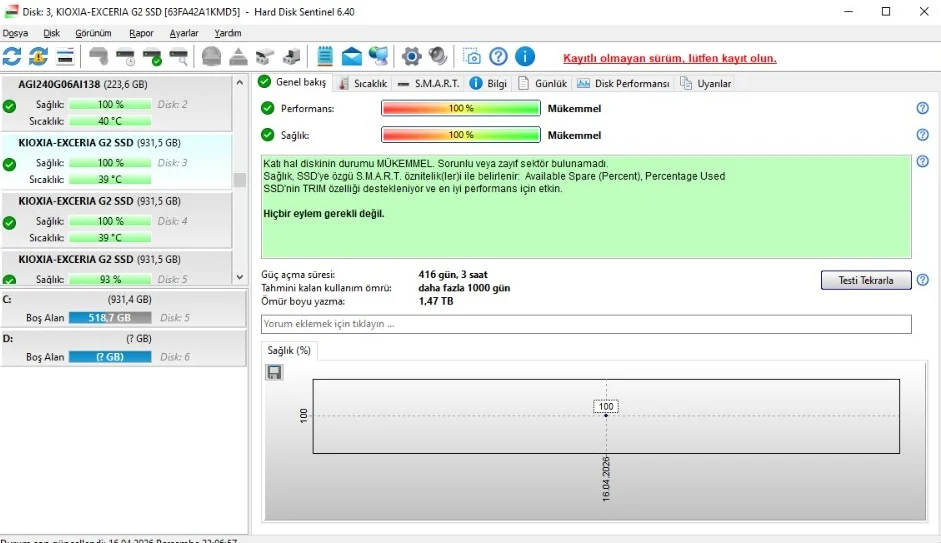Screen dimensions: 941x543
Task: Open the Ayarlar menu
Action: 184,33
